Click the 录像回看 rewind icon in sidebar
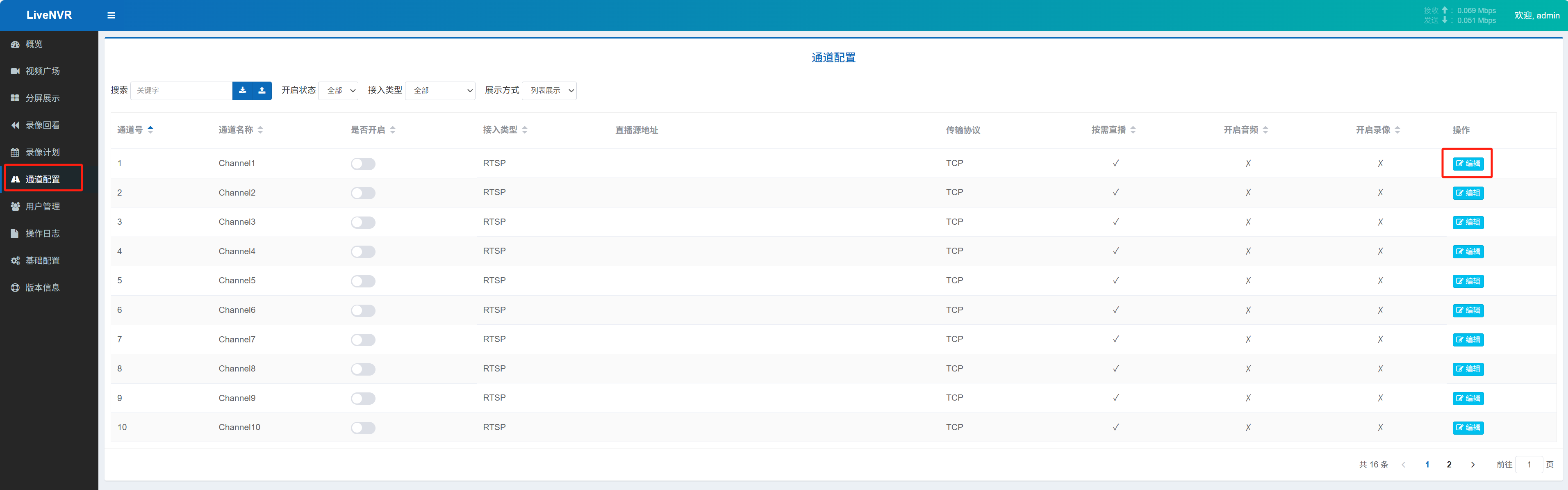Screen dimensions: 1568x490 15,125
